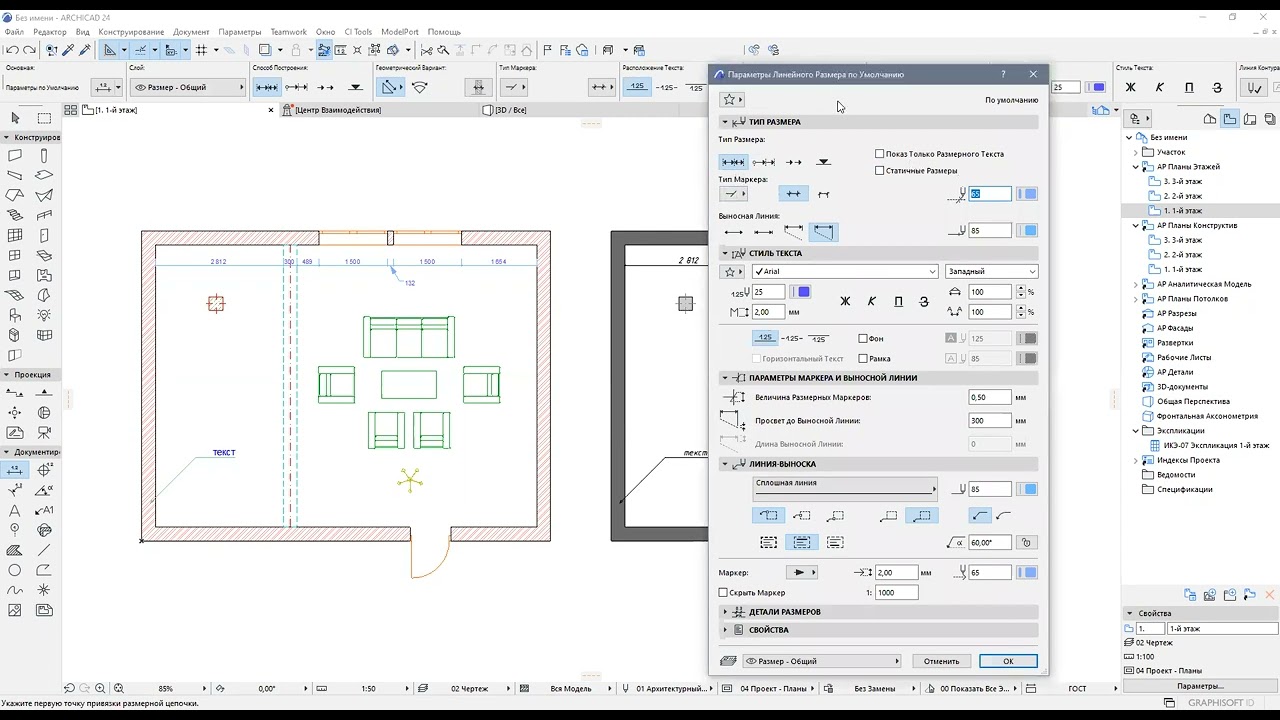Open the Файл menu

[14, 32]
